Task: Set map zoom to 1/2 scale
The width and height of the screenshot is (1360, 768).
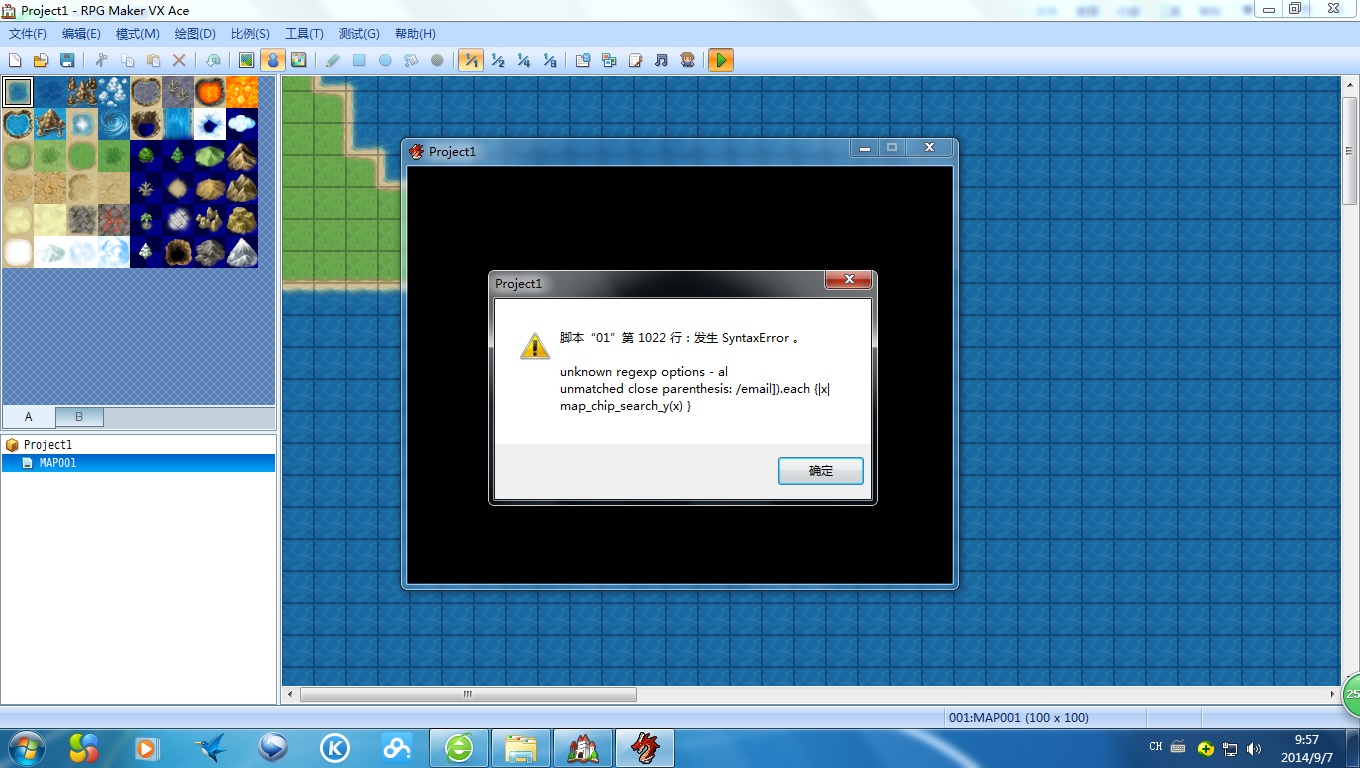Action: coord(497,60)
